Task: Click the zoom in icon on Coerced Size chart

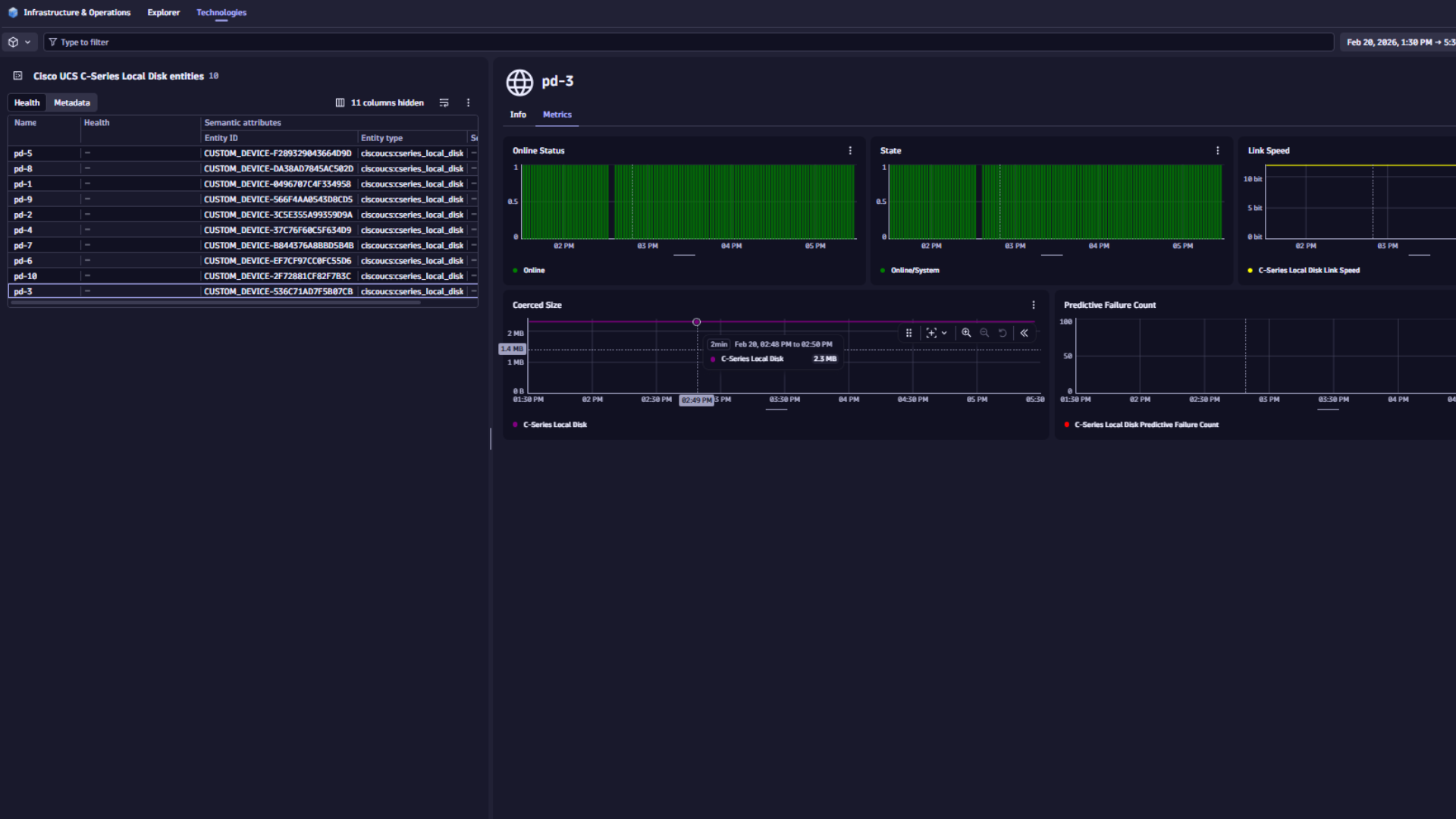Action: (966, 333)
